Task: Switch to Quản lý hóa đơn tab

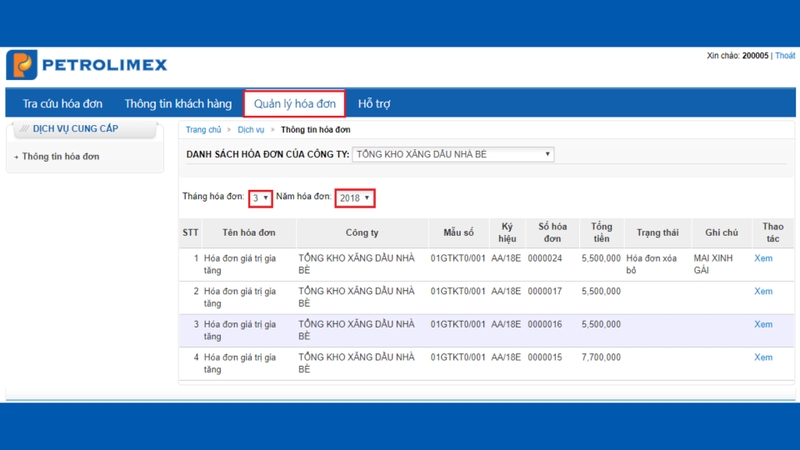Action: point(294,104)
